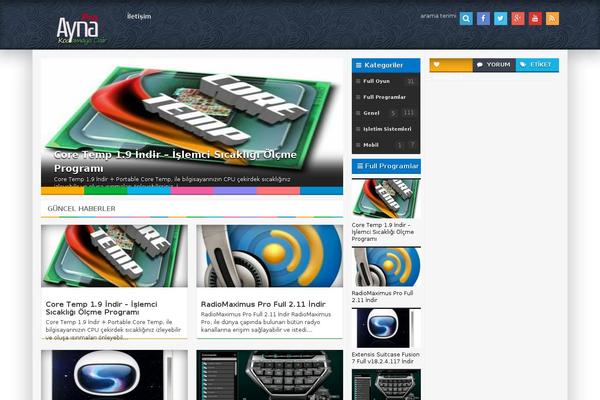Image resolution: width=600 pixels, height=400 pixels.
Task: Select the heart favorites tab
Action: pos(451,65)
